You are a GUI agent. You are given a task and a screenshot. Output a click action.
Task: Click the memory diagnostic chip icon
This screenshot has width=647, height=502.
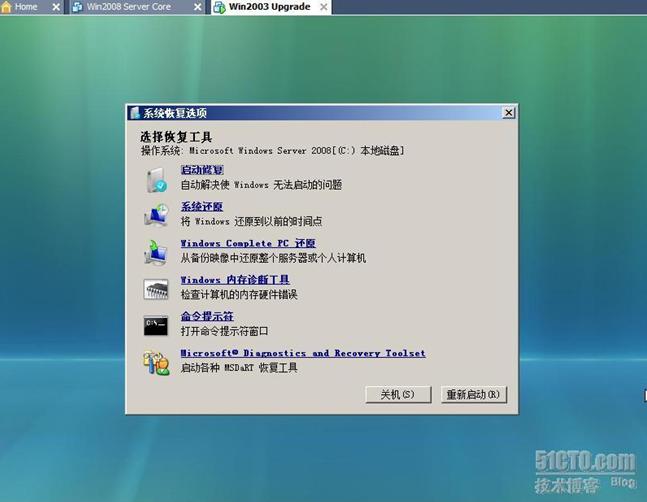coord(156,289)
